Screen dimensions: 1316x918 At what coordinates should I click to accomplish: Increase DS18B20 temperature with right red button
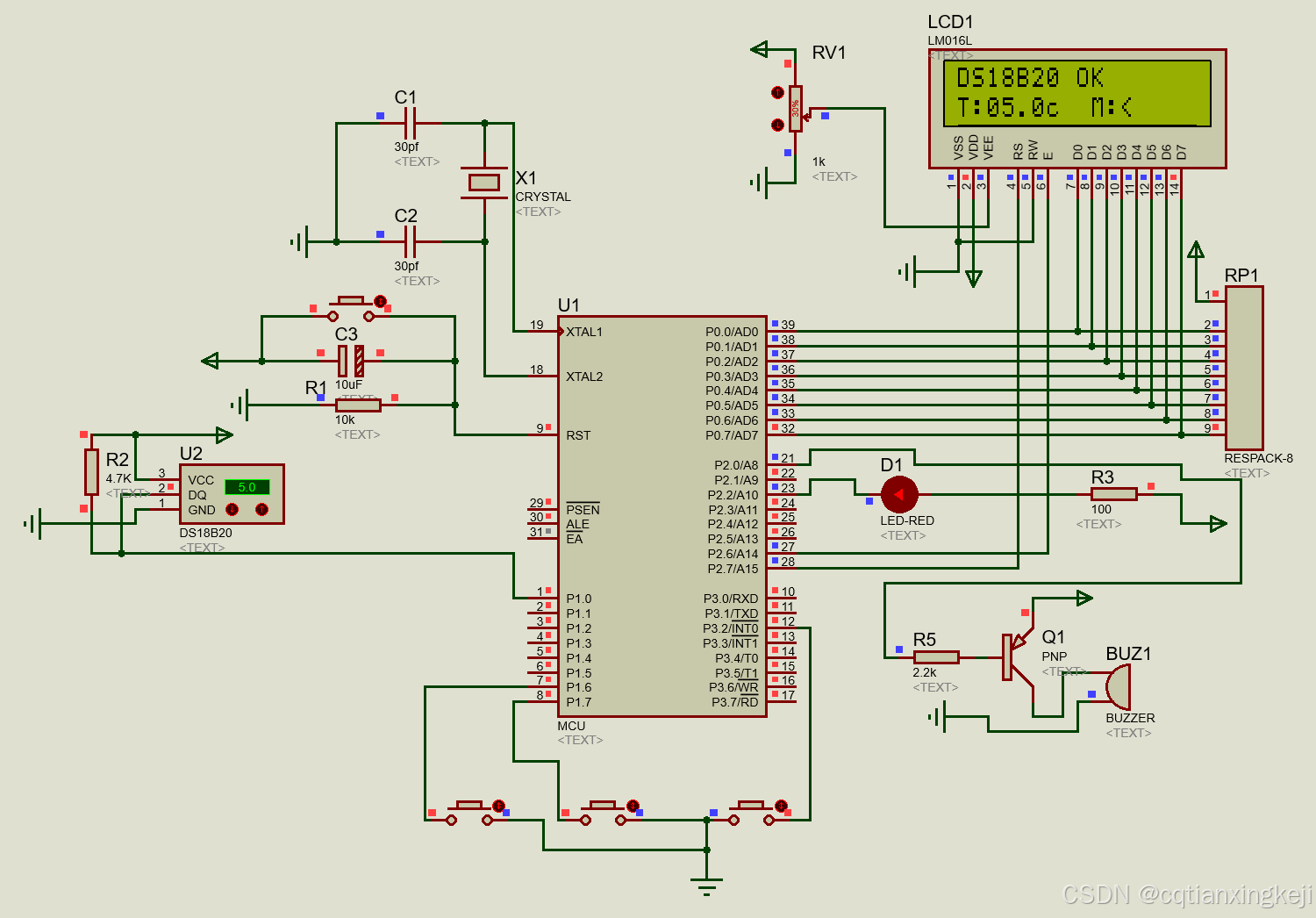[x=261, y=509]
